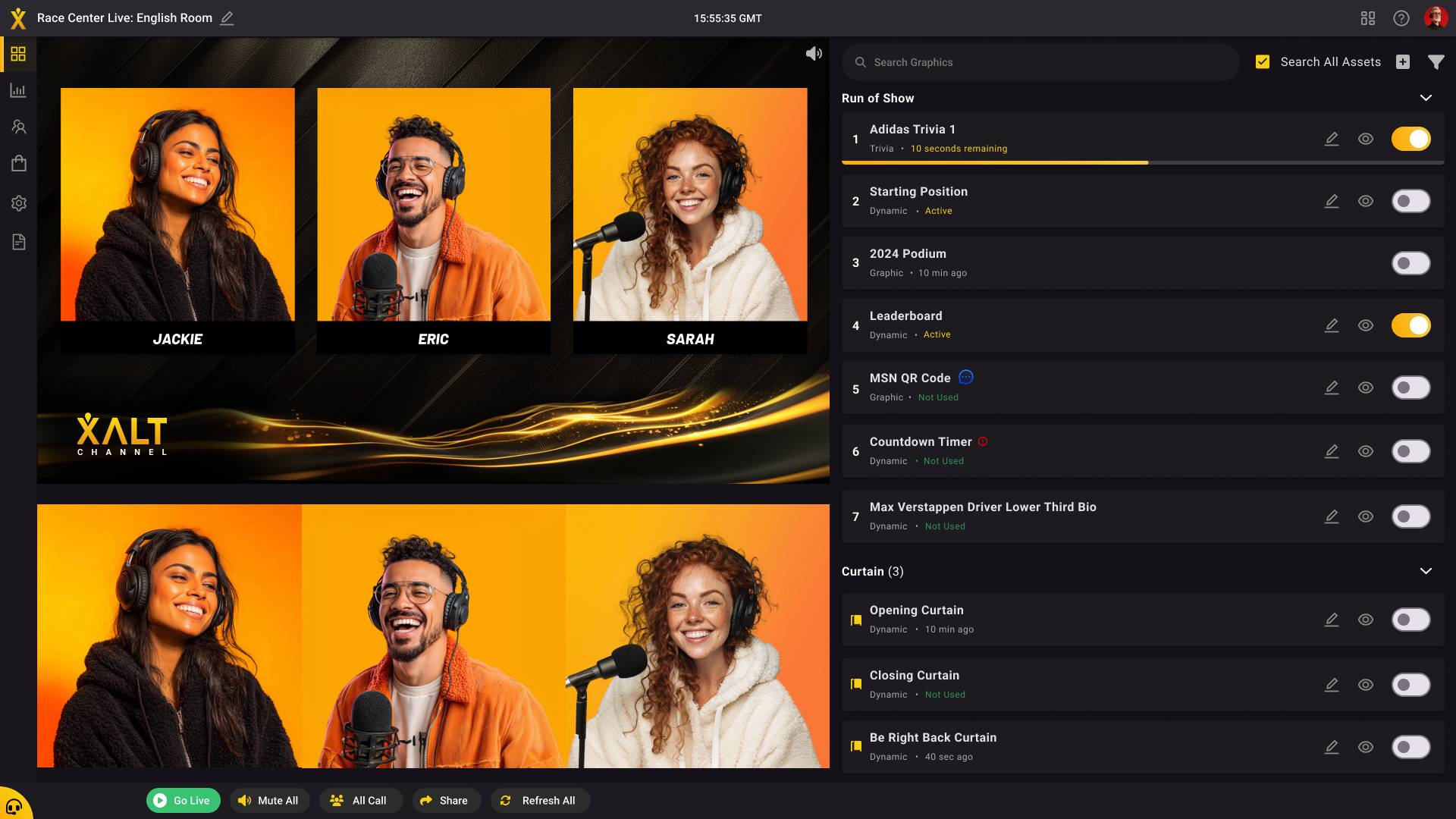Edit the Leaderboard graphic with the pencil icon
This screenshot has width=1456, height=819.
pyautogui.click(x=1332, y=325)
